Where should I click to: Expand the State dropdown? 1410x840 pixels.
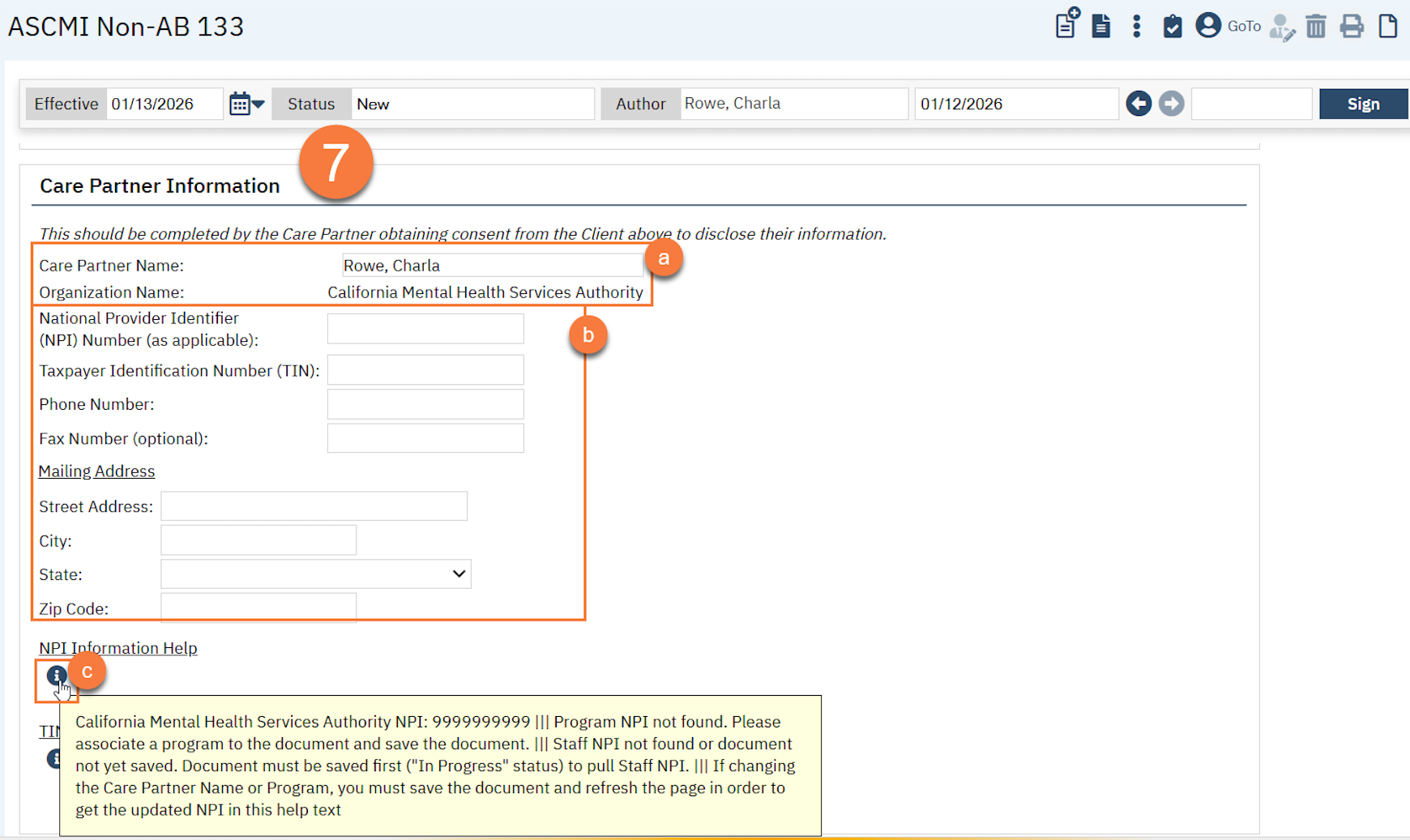click(315, 574)
